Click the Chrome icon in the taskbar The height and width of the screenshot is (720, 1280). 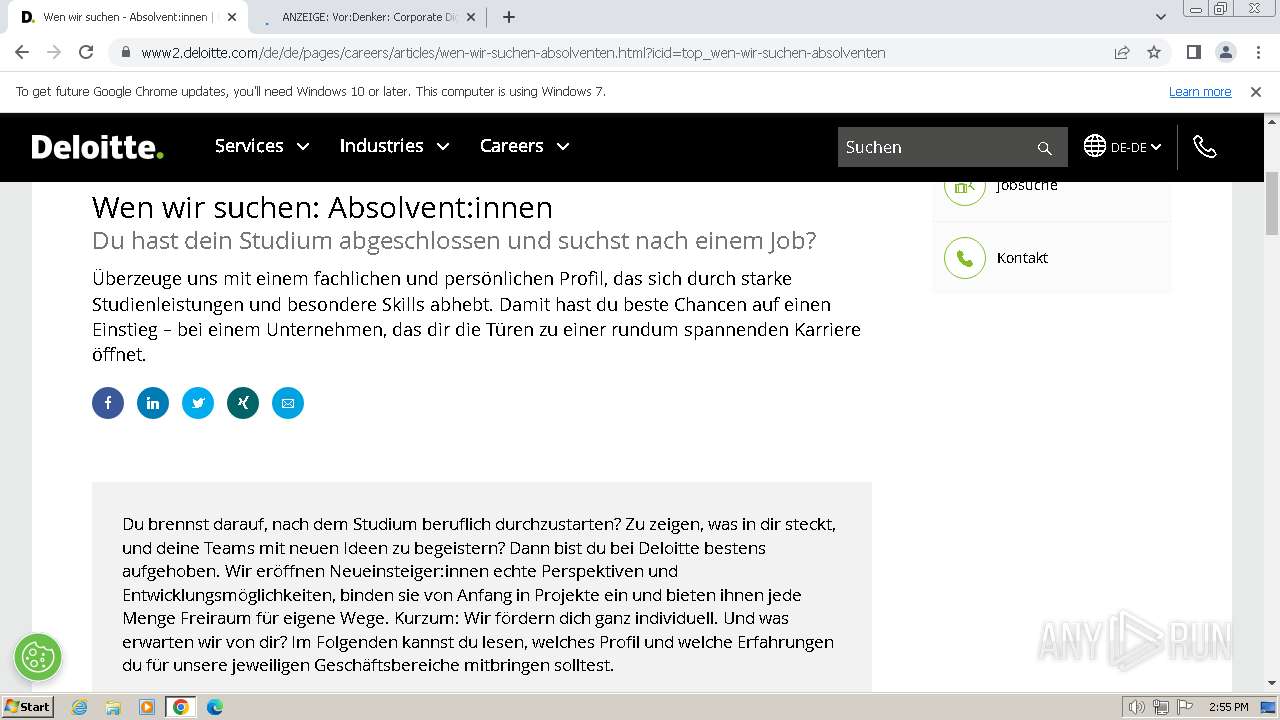[181, 707]
